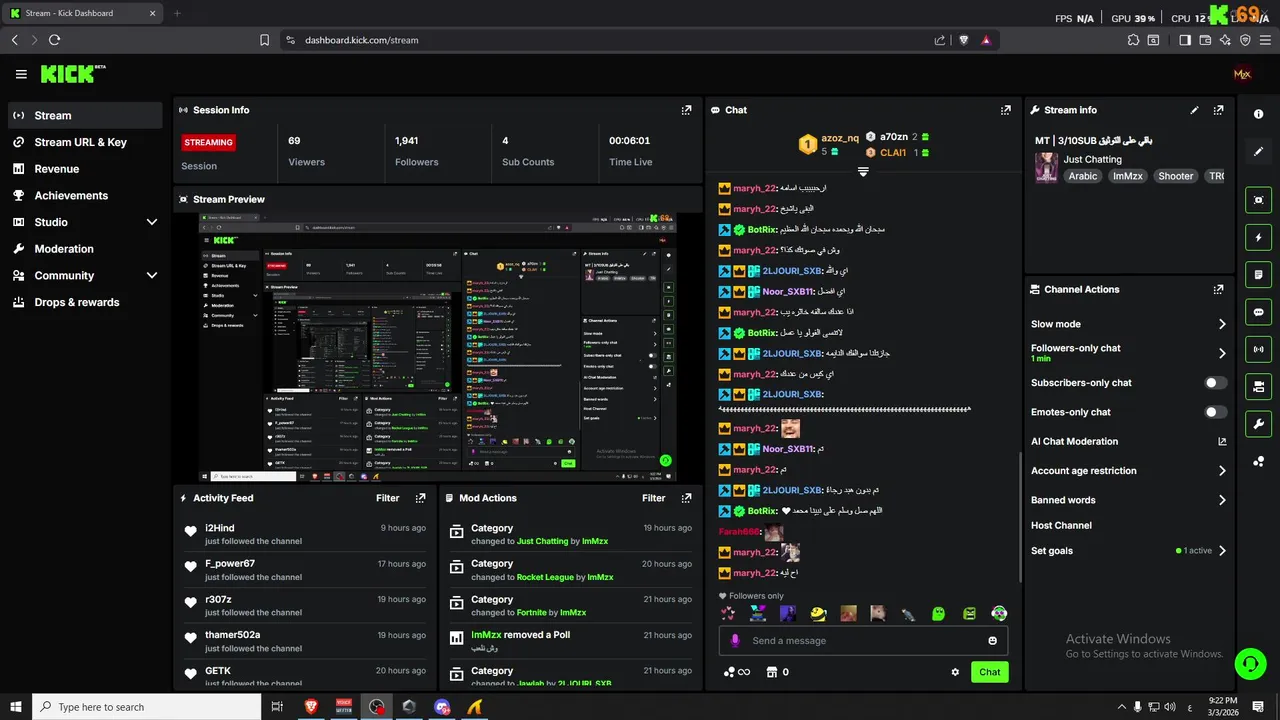Click the channel points infinity icon

tap(736, 672)
